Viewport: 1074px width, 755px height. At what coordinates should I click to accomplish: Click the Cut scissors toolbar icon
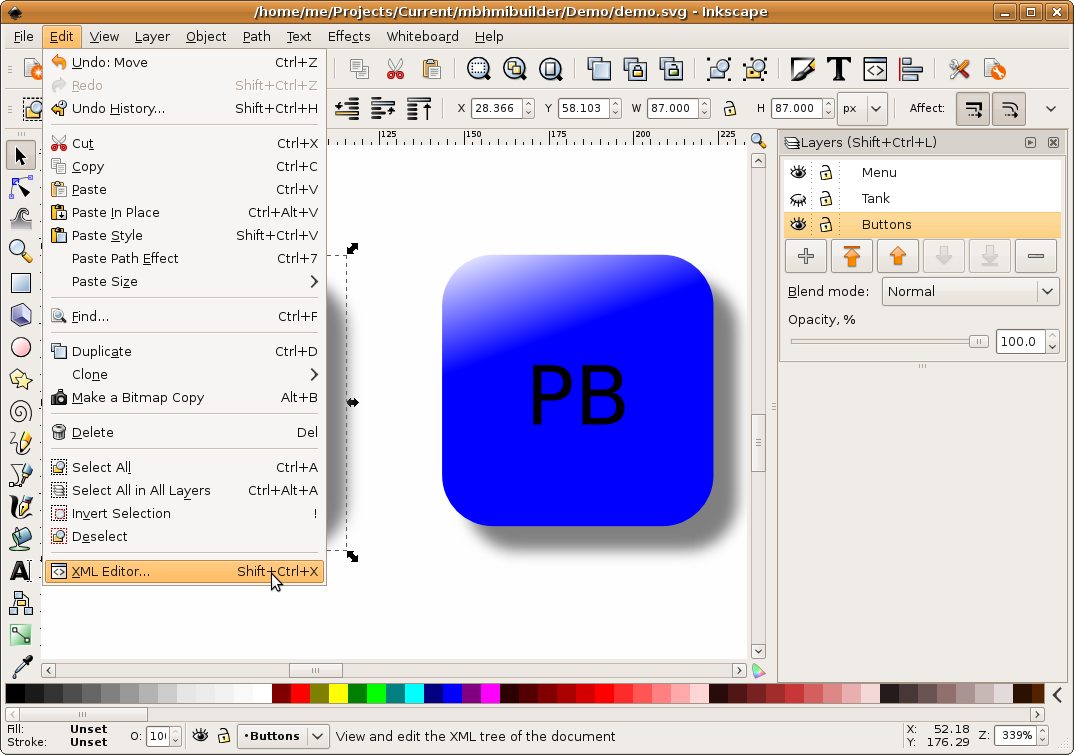[395, 69]
